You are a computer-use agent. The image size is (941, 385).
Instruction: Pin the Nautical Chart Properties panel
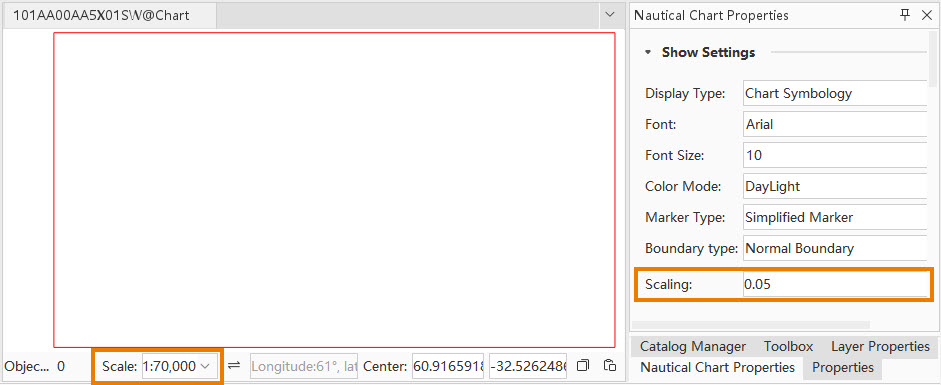[905, 15]
